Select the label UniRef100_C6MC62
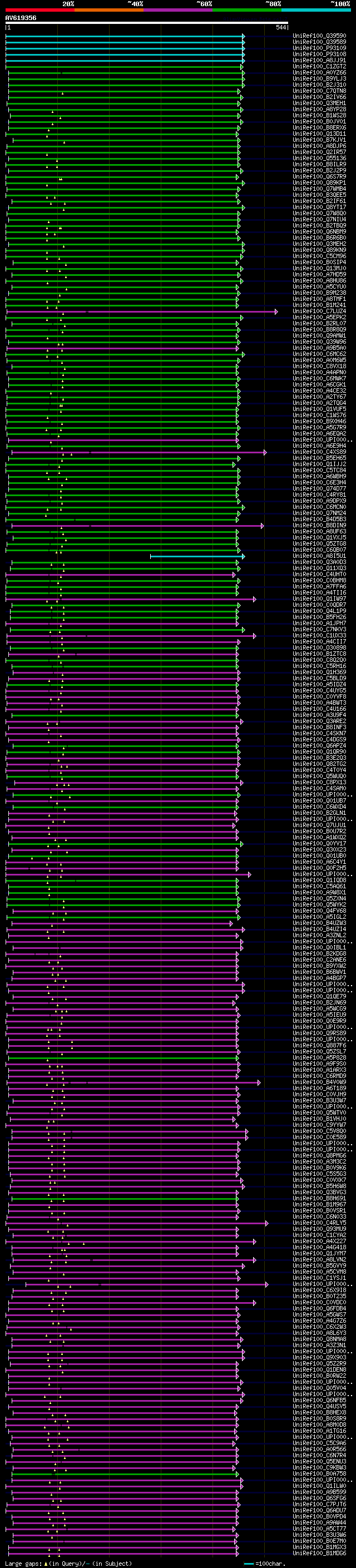 pyautogui.click(x=319, y=354)
